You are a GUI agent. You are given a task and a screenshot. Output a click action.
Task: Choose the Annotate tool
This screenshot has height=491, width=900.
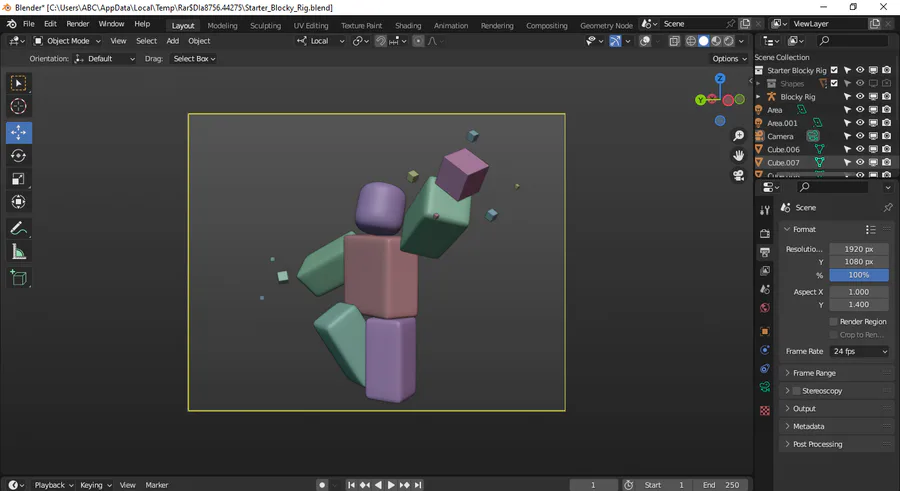(19, 229)
